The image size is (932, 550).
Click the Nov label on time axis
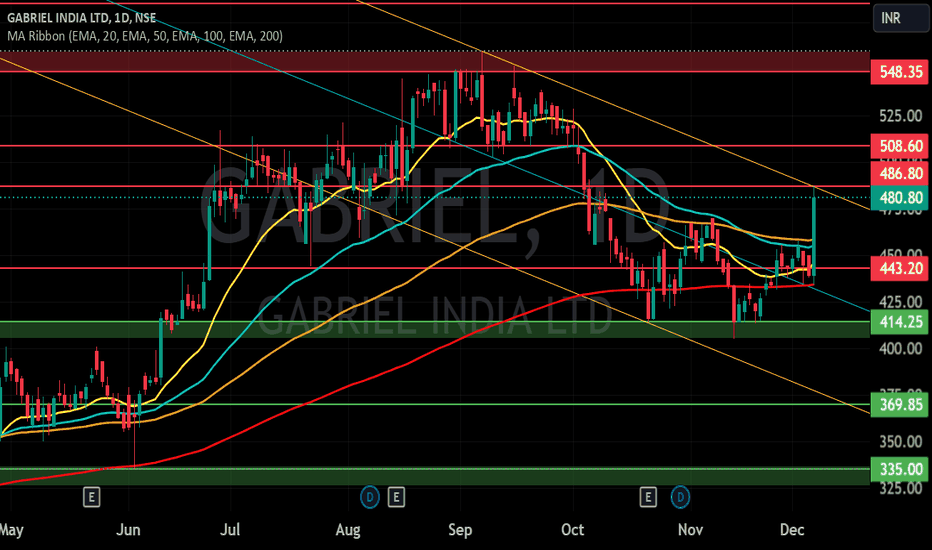tap(690, 529)
